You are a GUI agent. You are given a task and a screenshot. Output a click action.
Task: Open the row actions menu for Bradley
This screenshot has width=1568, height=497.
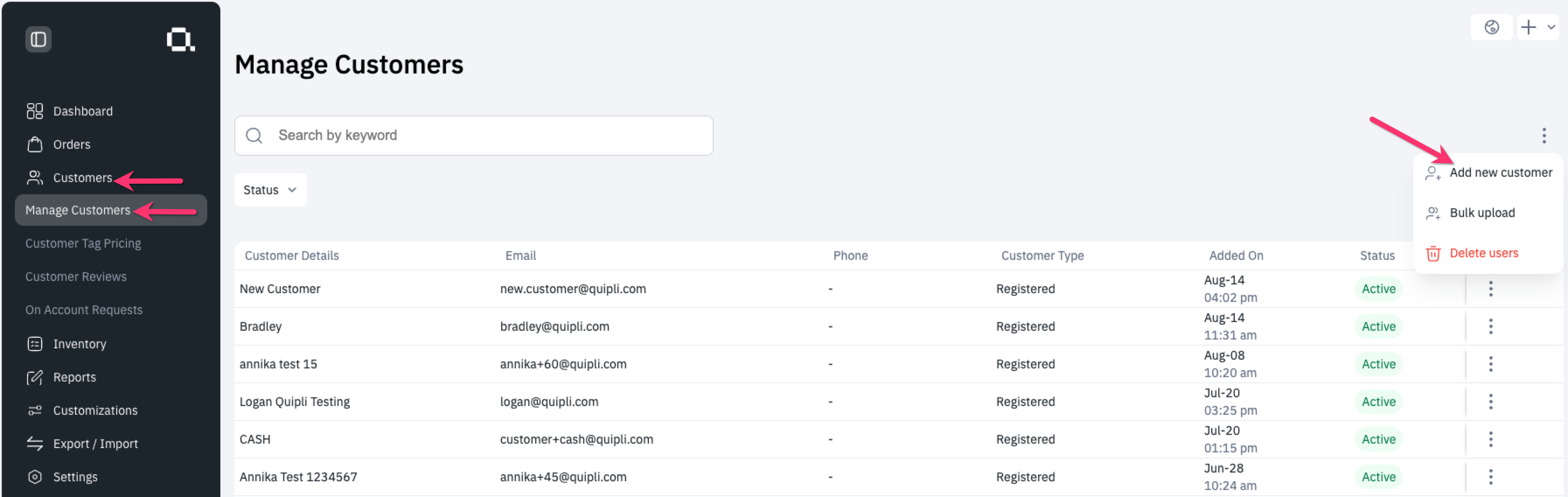pyautogui.click(x=1491, y=326)
